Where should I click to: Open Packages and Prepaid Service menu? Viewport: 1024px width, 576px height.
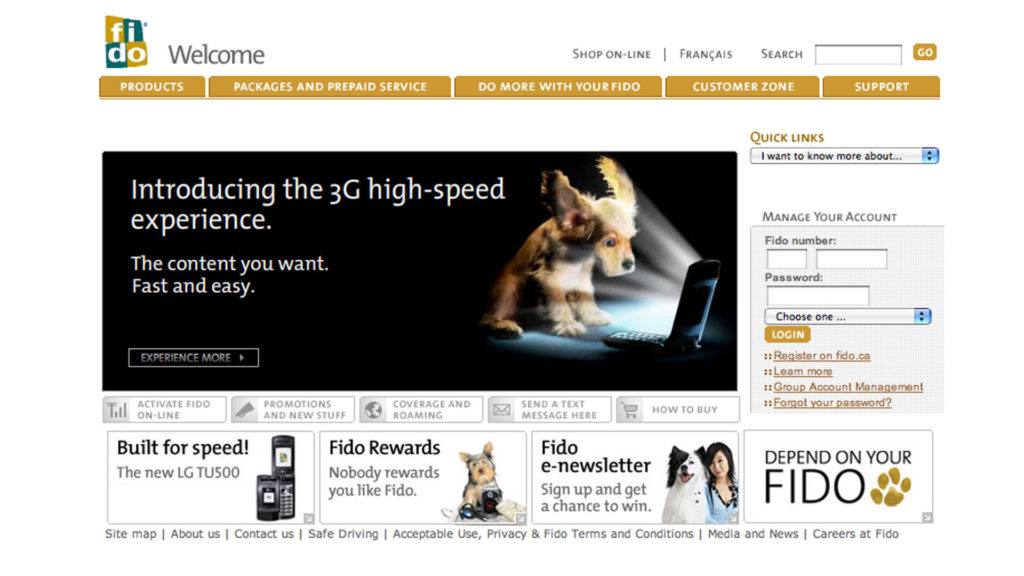coord(330,87)
